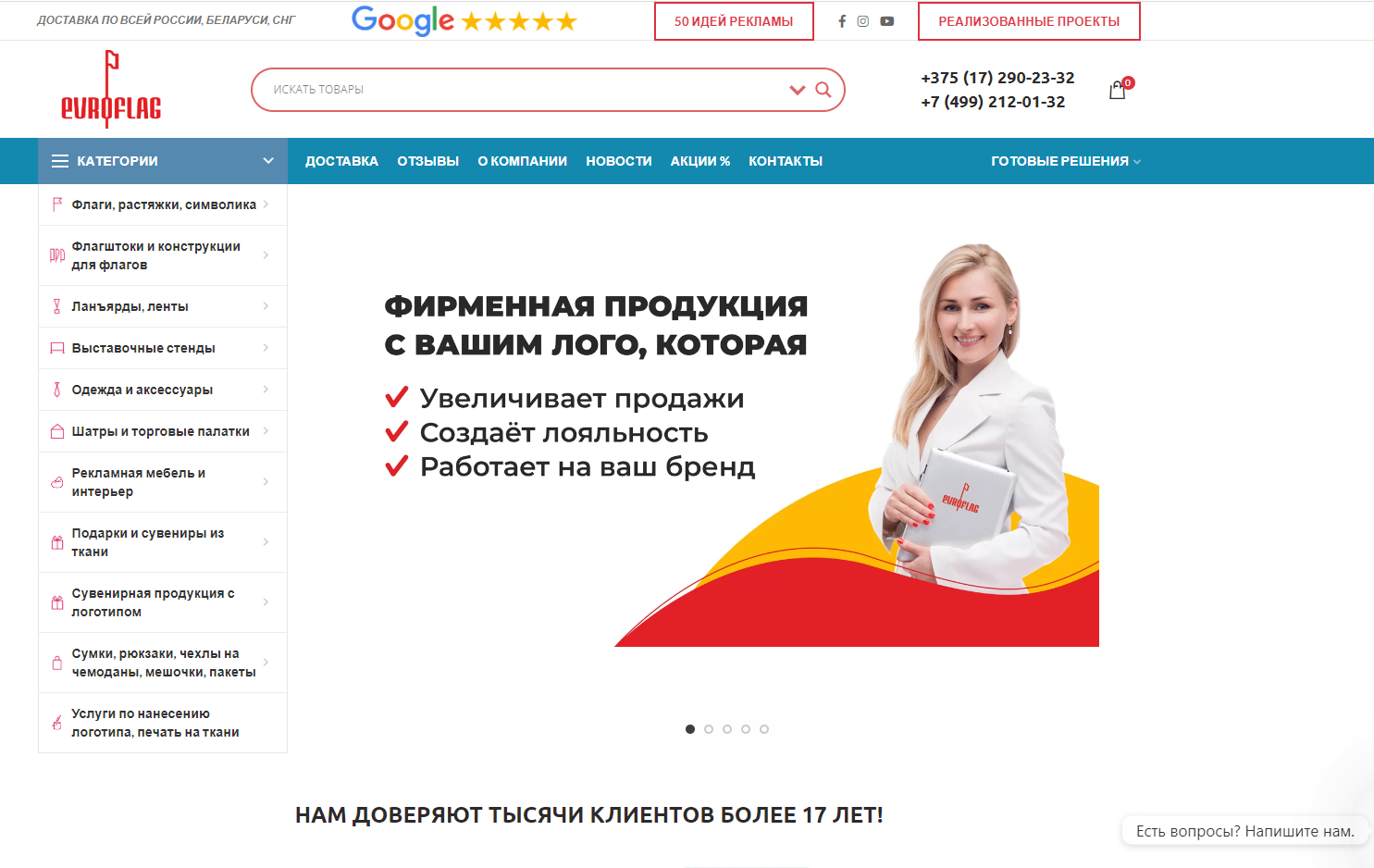Click the 50 ИДЕЙ РЕКЛАМЫ button
The height and width of the screenshot is (868, 1374).
734,21
